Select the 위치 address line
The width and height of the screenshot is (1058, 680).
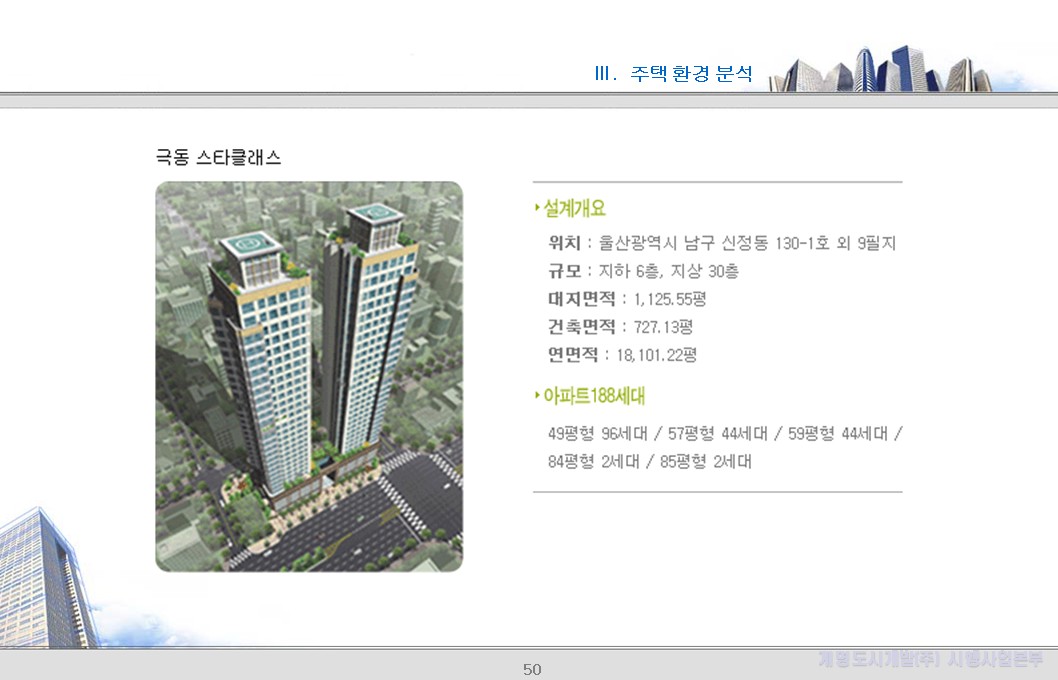(721, 243)
